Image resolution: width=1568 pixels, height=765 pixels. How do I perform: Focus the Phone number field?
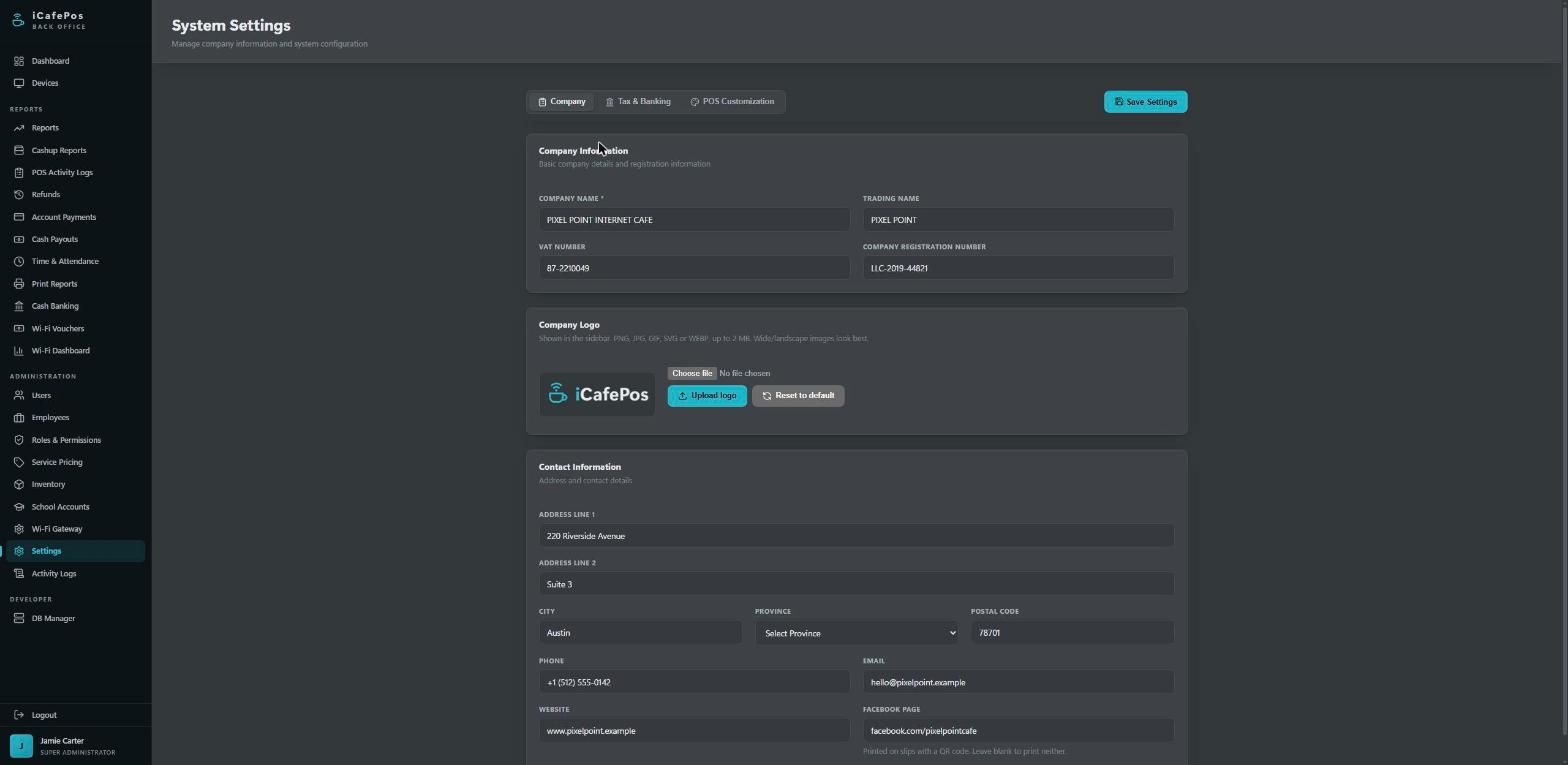pyautogui.click(x=694, y=682)
